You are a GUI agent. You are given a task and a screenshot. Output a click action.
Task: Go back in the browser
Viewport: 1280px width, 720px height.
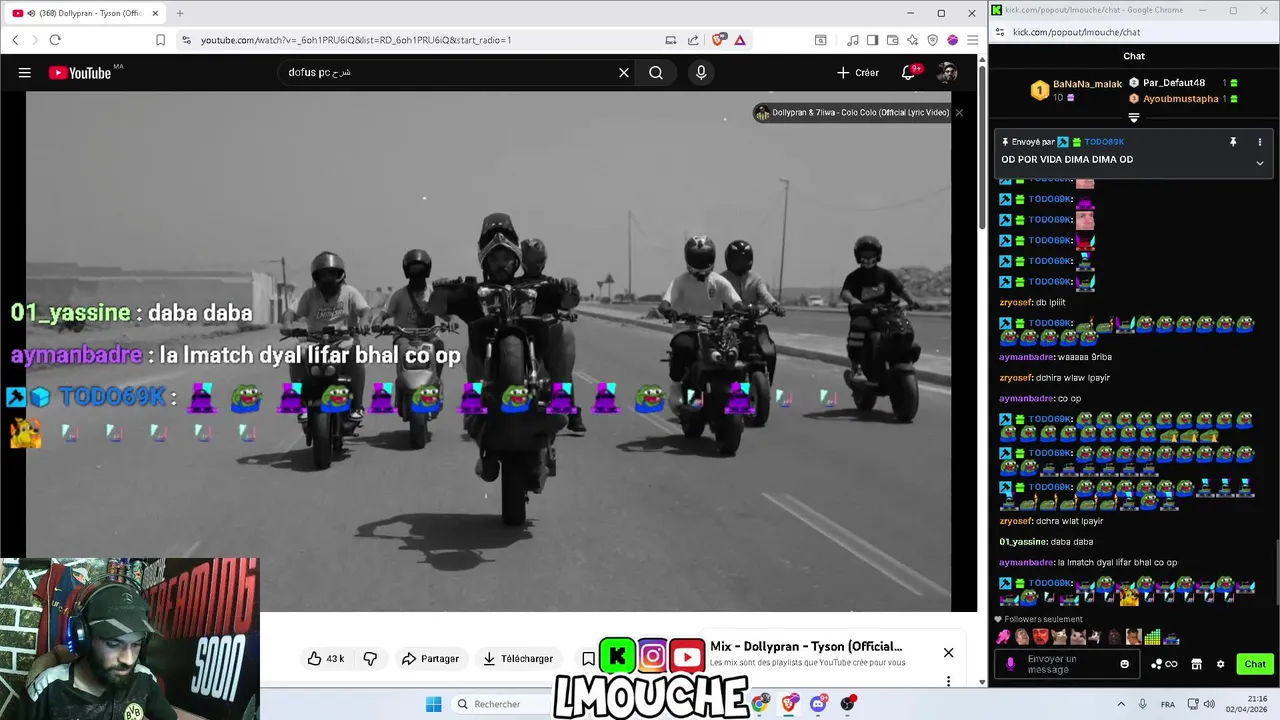tap(15, 40)
